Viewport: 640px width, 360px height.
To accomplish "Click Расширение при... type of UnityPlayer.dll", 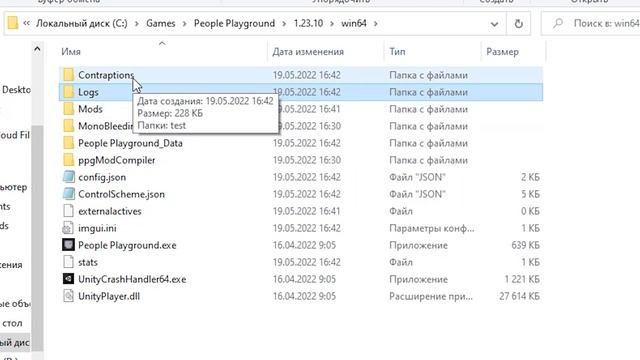I will (x=431, y=296).
